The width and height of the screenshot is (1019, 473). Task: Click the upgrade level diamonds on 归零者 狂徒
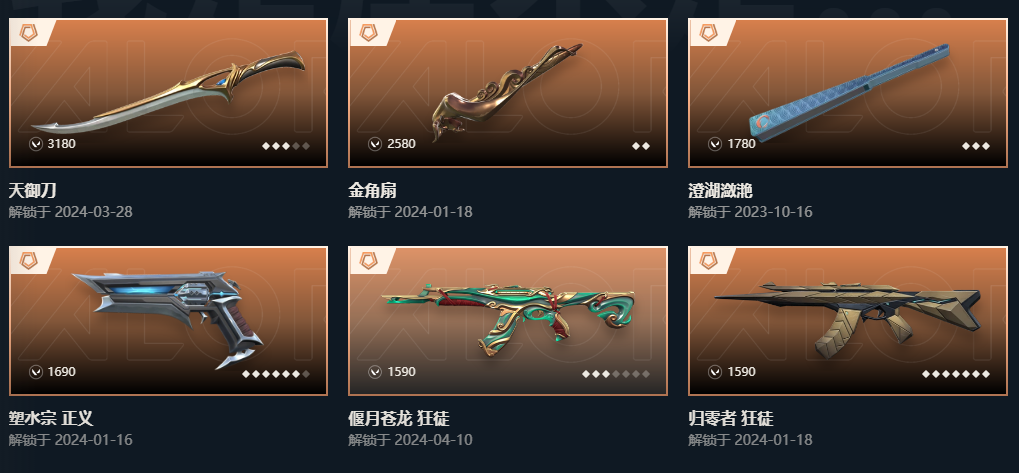point(956,374)
